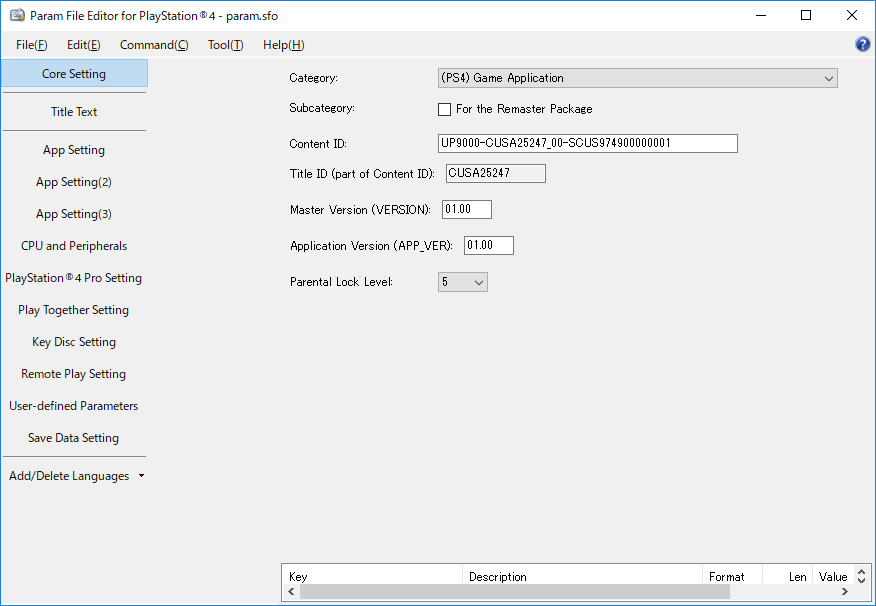876x606 pixels.
Task: Open the Edit menu
Action: [x=84, y=45]
